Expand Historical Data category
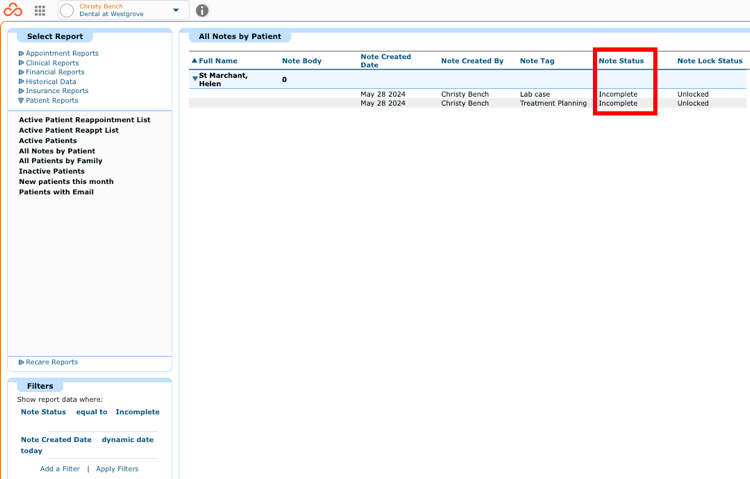Image resolution: width=750 pixels, height=479 pixels. 47,81
